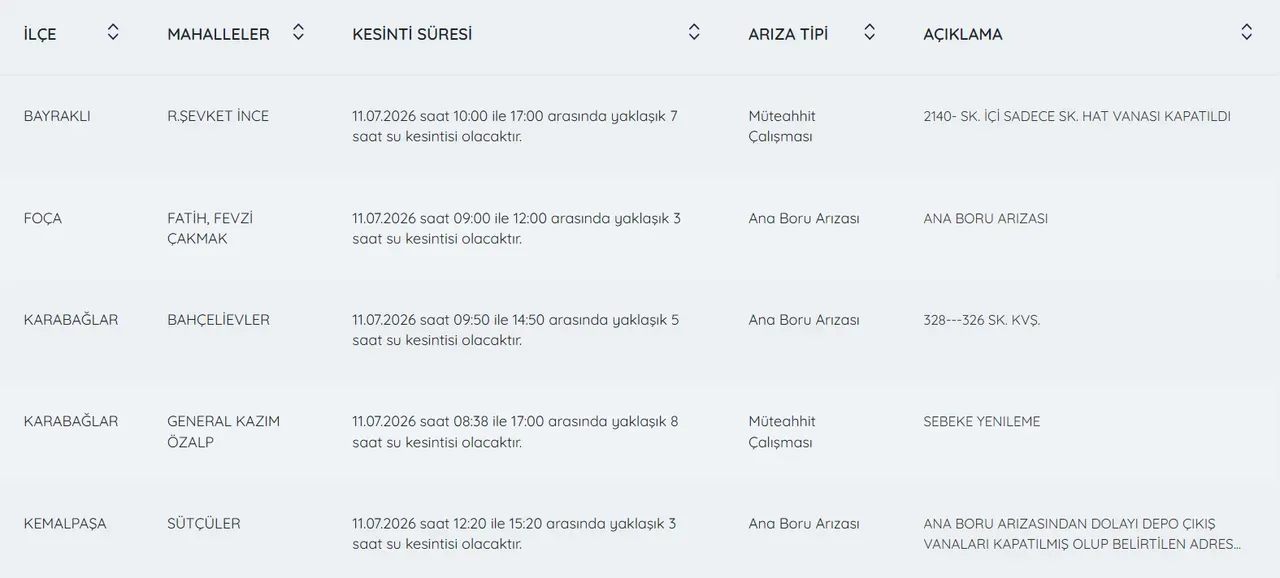Screen dimensions: 1280x578
Task: Select the BAYRAKLI district cell
Action: click(57, 116)
